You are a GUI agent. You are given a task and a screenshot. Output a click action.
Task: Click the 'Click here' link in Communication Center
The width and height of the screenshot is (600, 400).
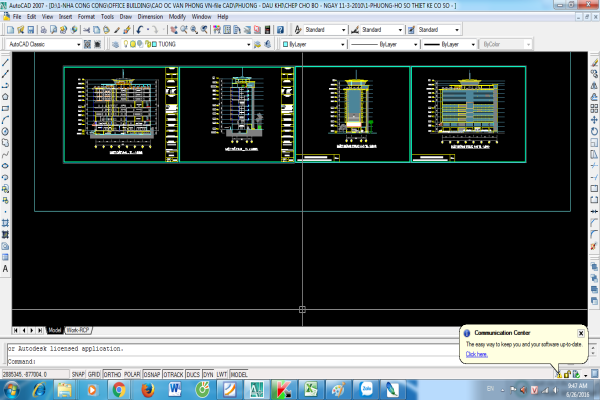point(477,354)
